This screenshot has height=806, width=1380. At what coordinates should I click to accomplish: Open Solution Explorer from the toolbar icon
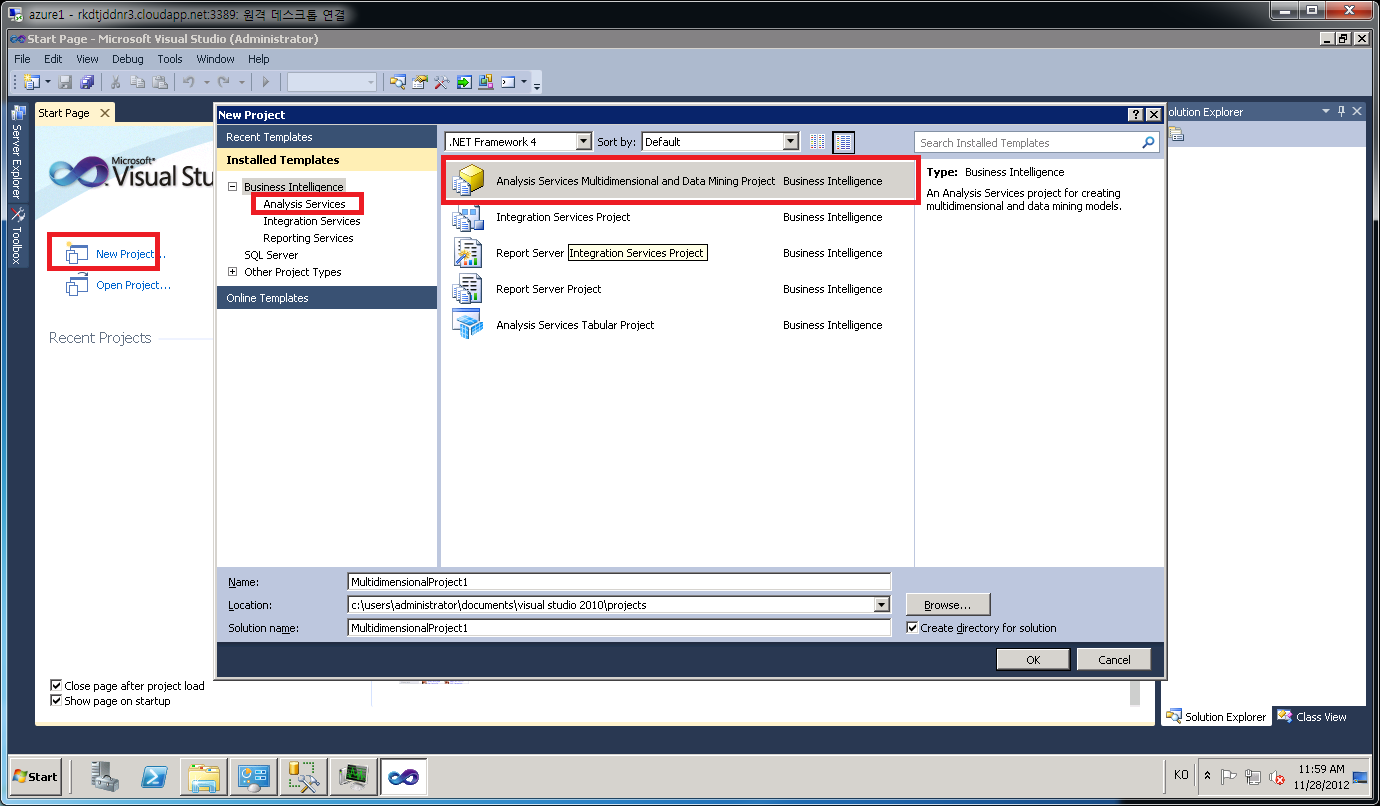coord(398,82)
